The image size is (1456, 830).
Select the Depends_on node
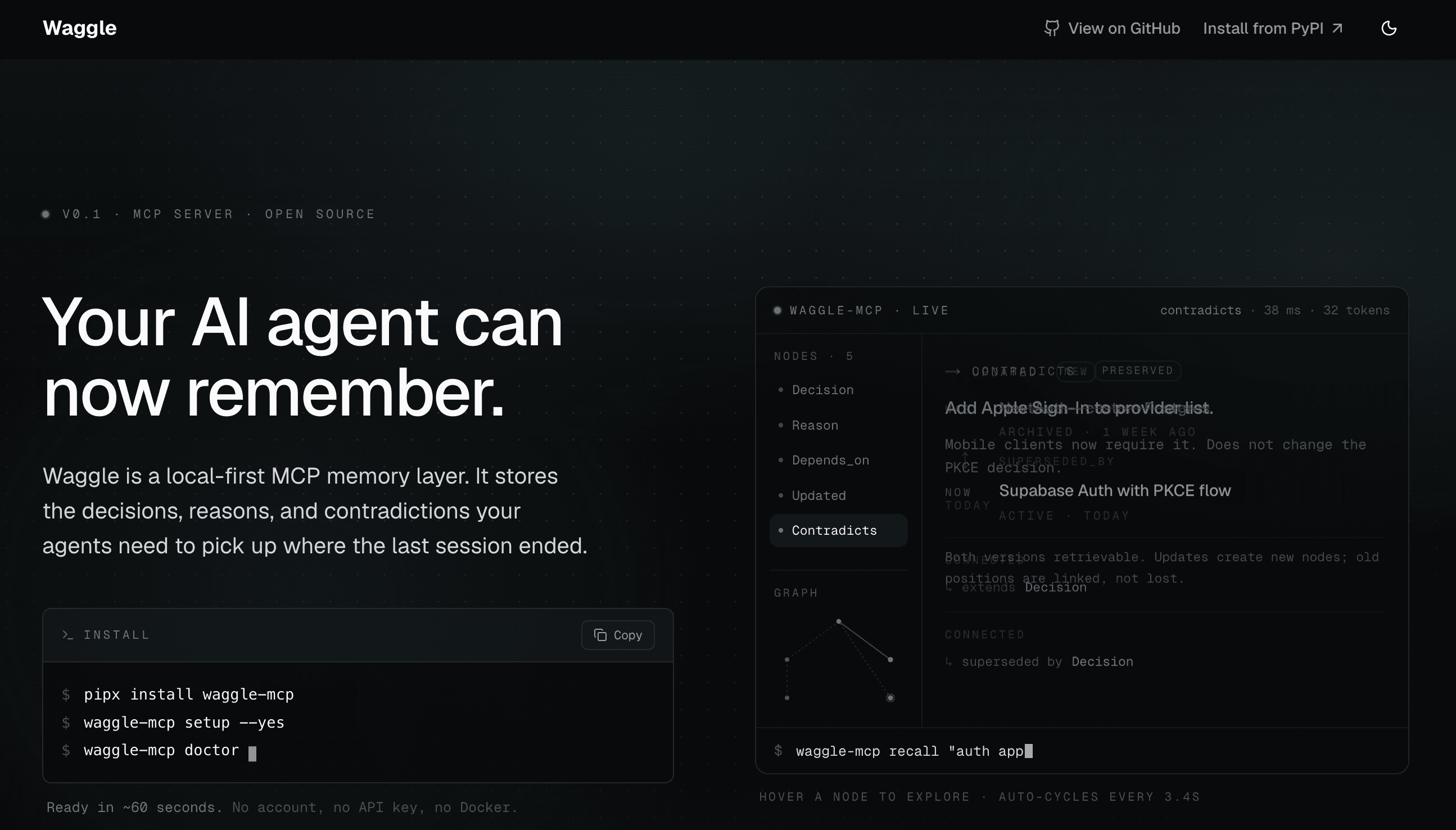(838, 460)
